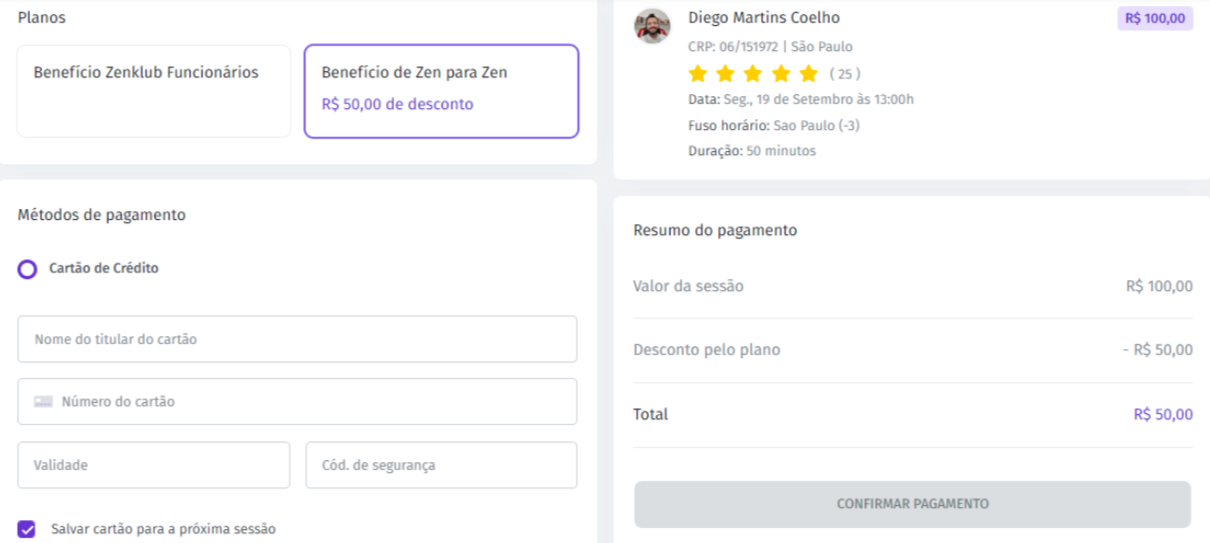Click into the Validade field
Screen dimensions: 1210x543
pyautogui.click(x=153, y=465)
